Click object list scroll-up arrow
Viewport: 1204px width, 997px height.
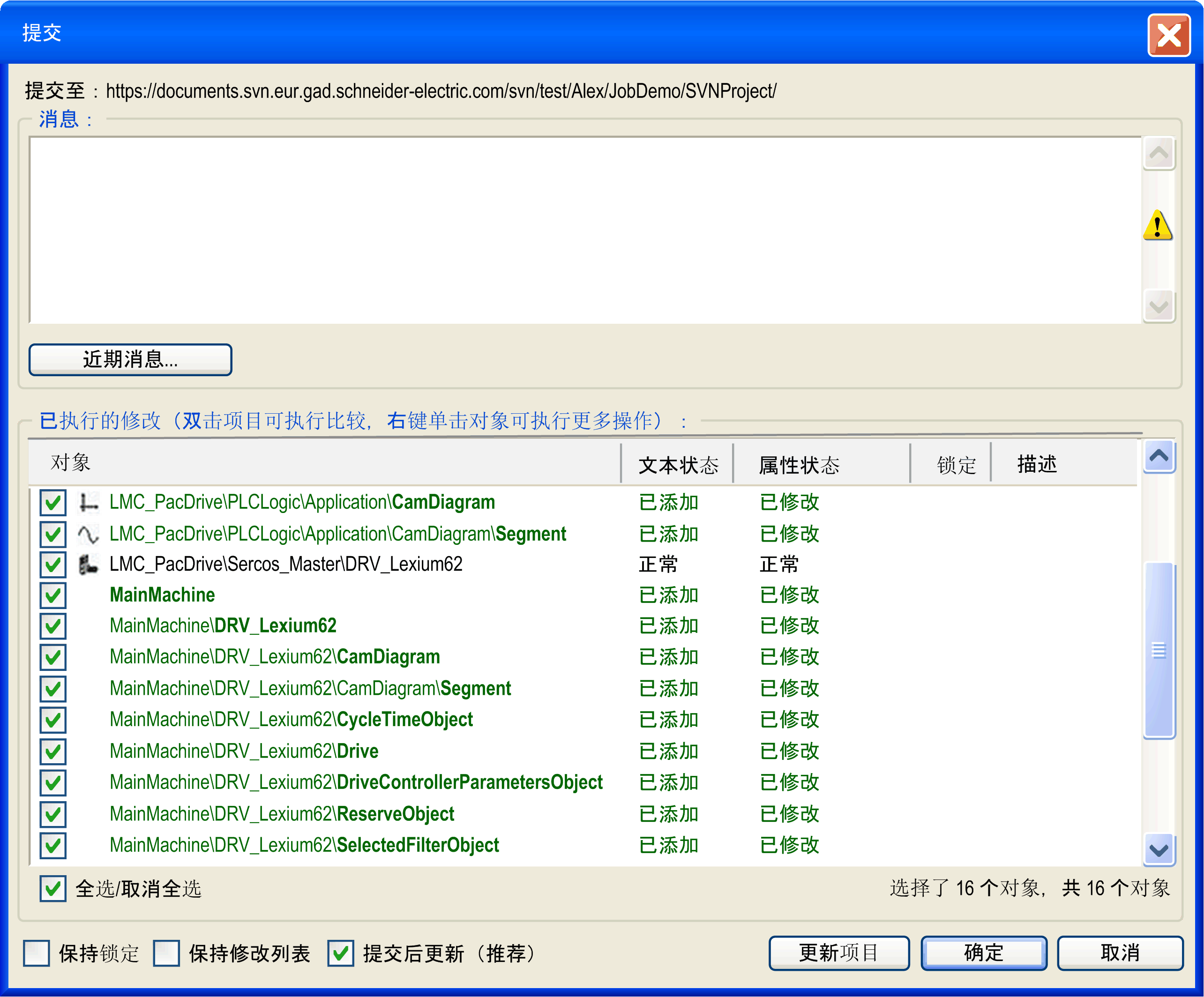[x=1159, y=457]
